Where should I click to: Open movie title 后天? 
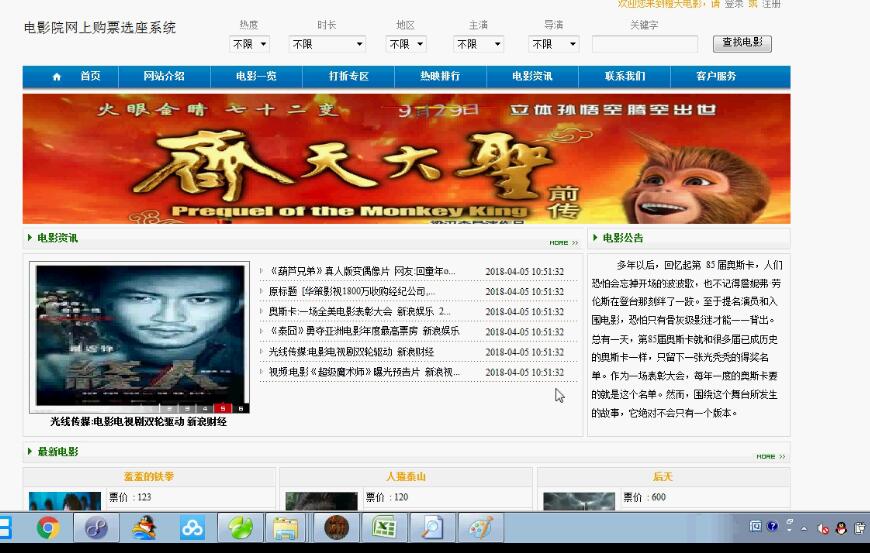coord(663,476)
